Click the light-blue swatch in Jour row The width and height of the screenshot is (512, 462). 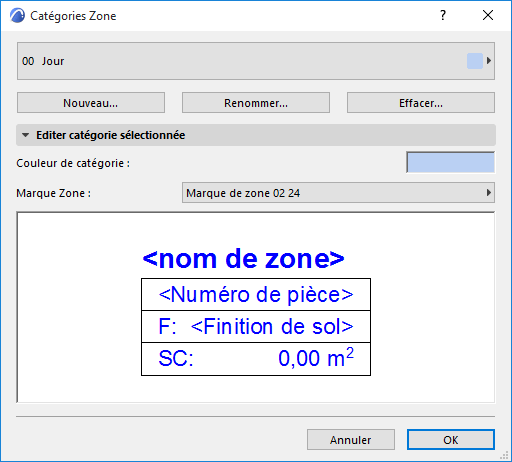[x=475, y=61]
